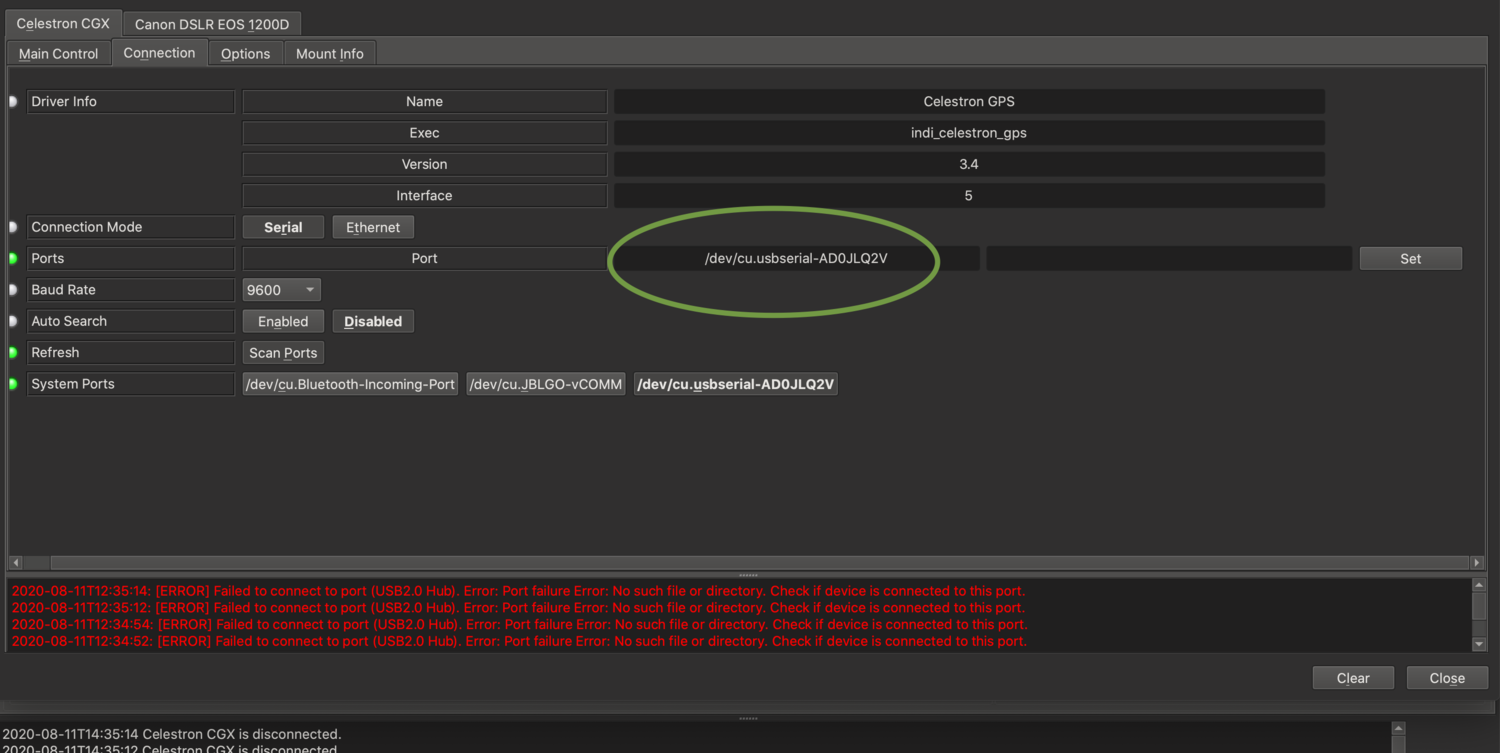Viewport: 1500px width, 753px height.
Task: Click the indi_celestron_gps exec value
Action: 969,133
